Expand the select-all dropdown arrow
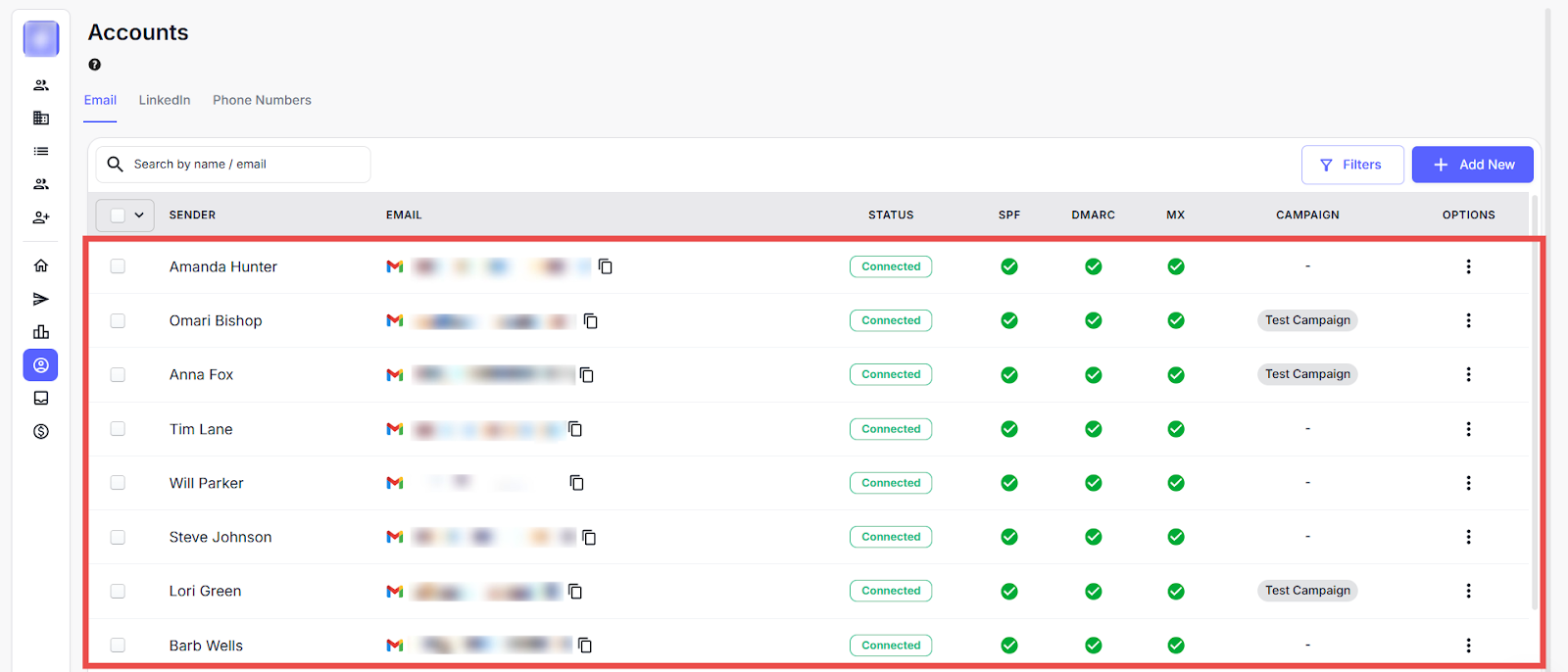The image size is (1568, 672). point(139,216)
